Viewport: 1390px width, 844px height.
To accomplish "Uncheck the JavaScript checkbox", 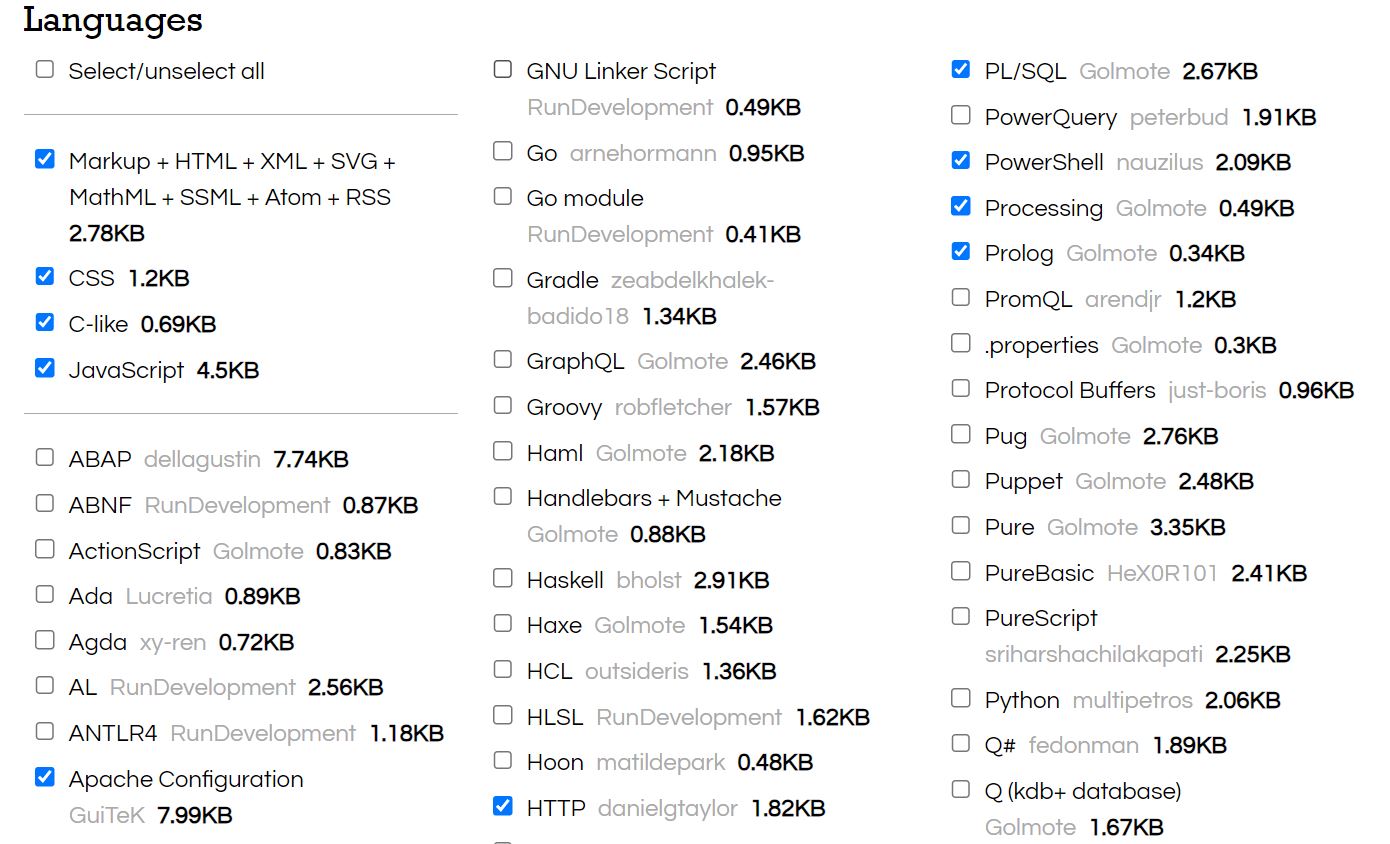I will pos(45,369).
